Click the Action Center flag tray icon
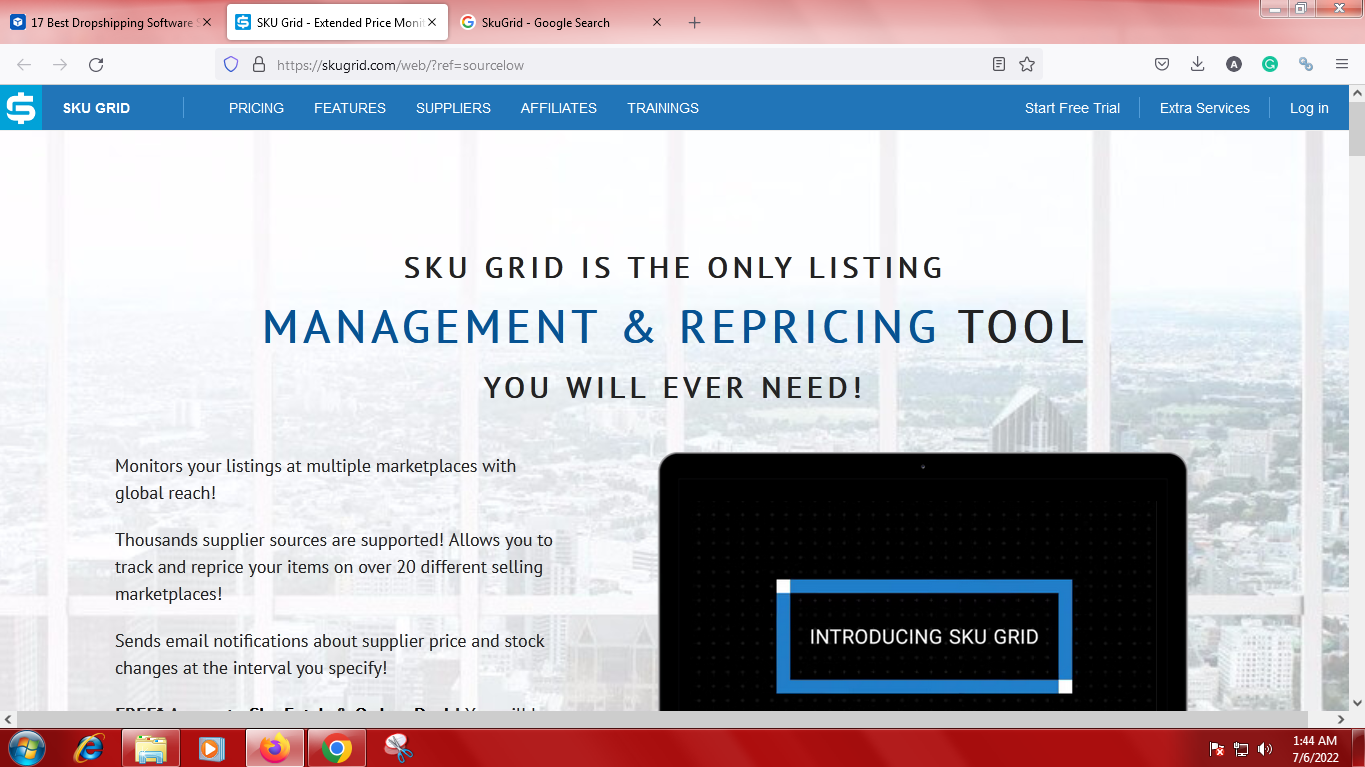 1217,748
